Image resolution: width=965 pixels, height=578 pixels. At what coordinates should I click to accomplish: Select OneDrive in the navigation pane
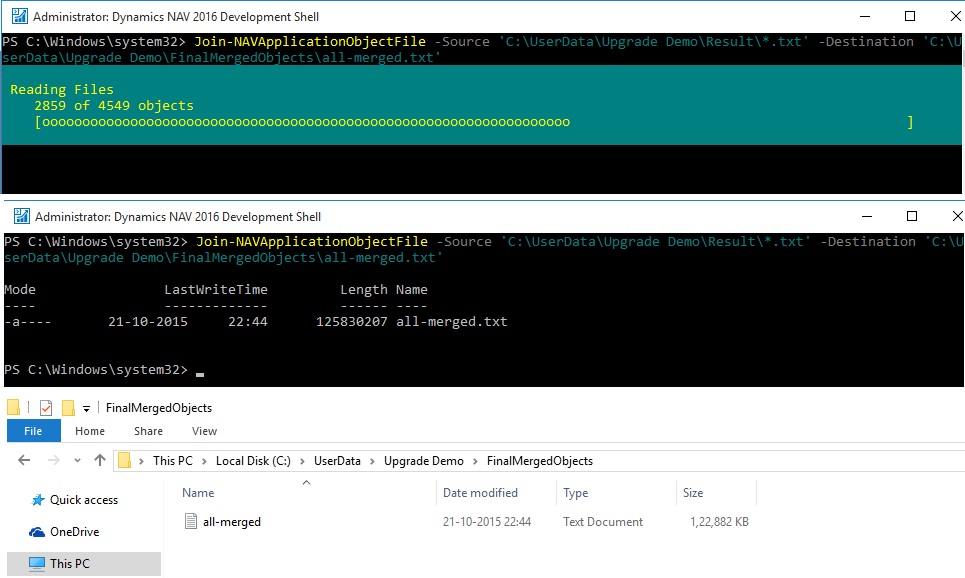coord(74,532)
